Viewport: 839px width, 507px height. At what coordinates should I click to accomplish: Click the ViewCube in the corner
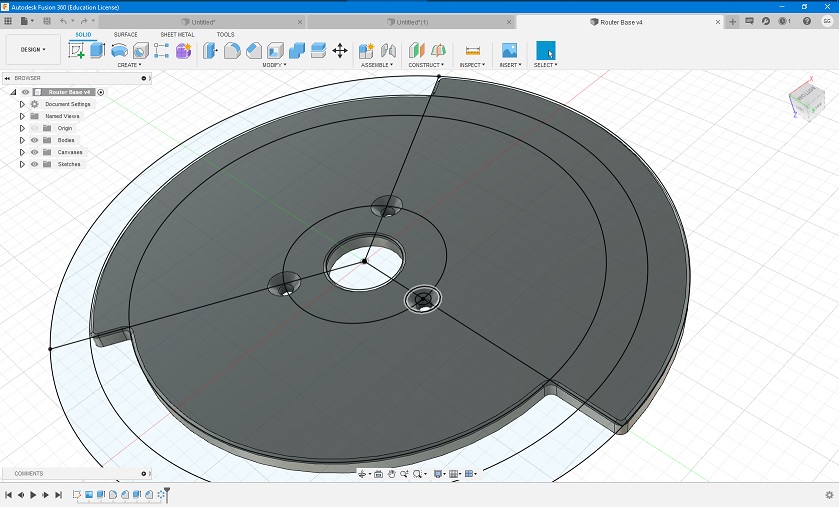point(806,98)
